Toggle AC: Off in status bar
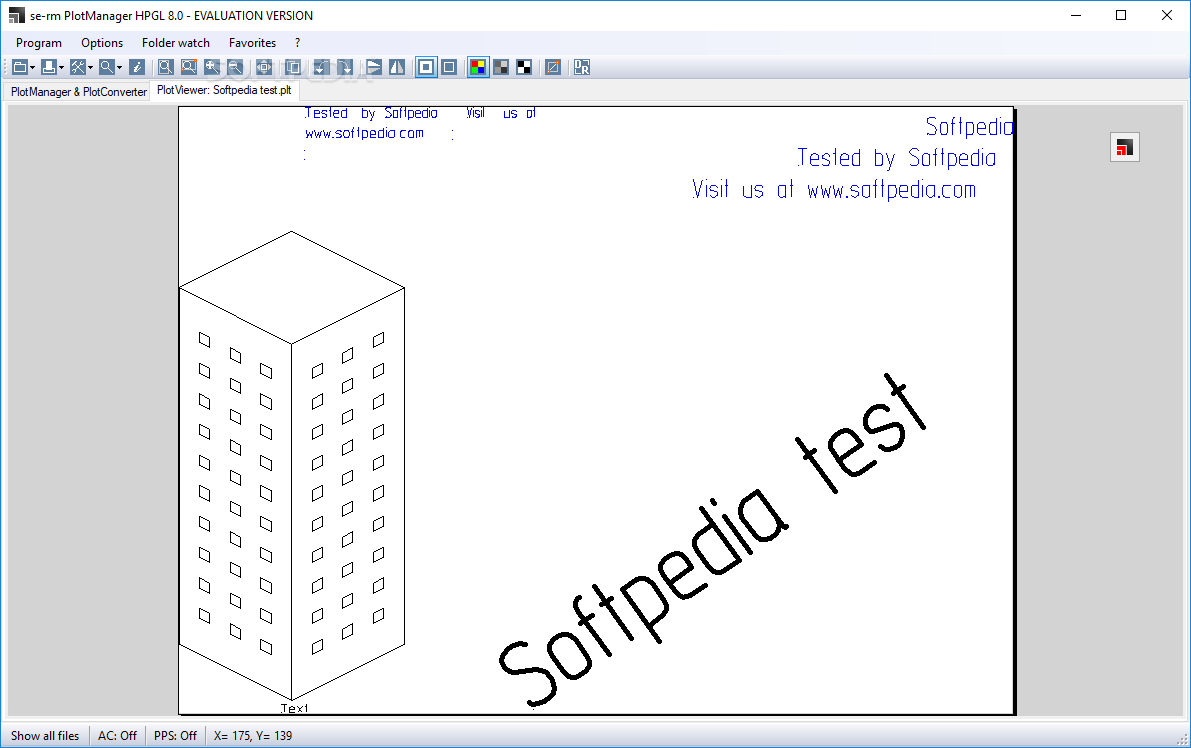 pyautogui.click(x=117, y=736)
